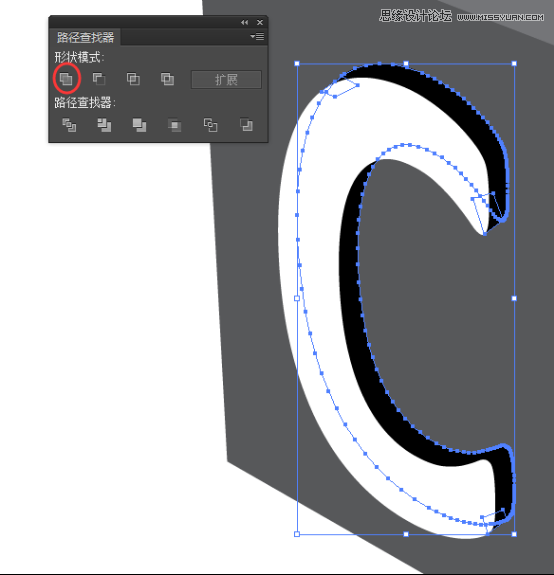554x575 pixels.
Task: Click the 扩展 (Expand) button
Action: pos(226,79)
